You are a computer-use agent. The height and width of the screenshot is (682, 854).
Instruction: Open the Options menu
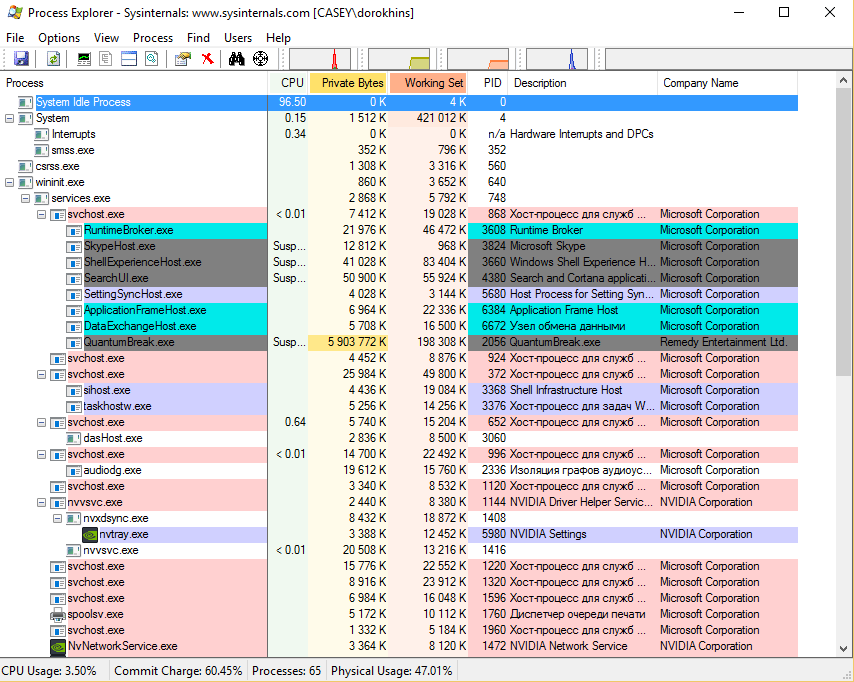[x=59, y=38]
